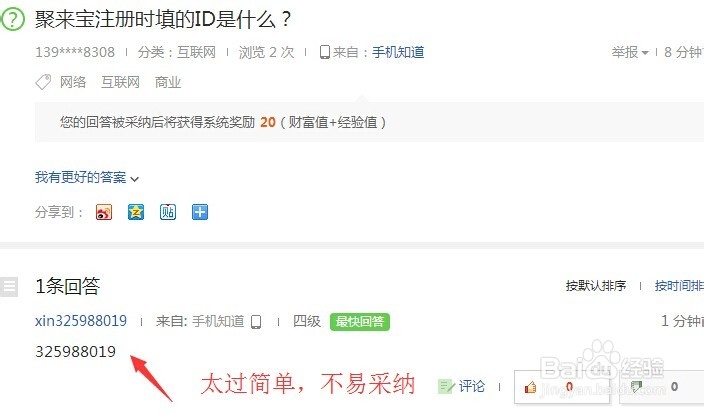
Task: Click the 最快回答 green badge
Action: point(360,322)
